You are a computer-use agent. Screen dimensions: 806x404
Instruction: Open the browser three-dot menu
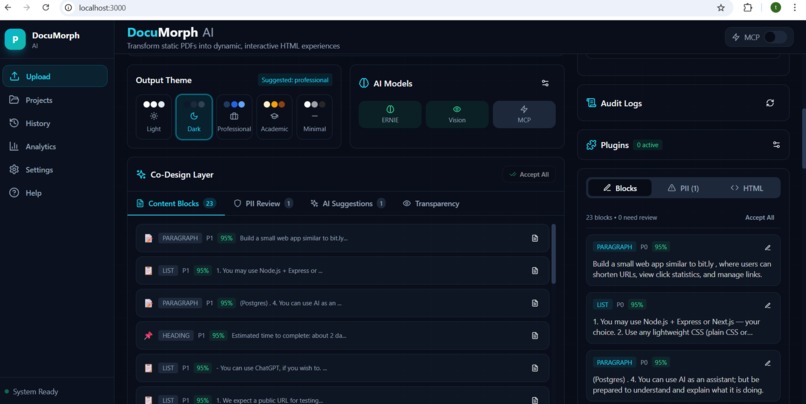[794, 8]
